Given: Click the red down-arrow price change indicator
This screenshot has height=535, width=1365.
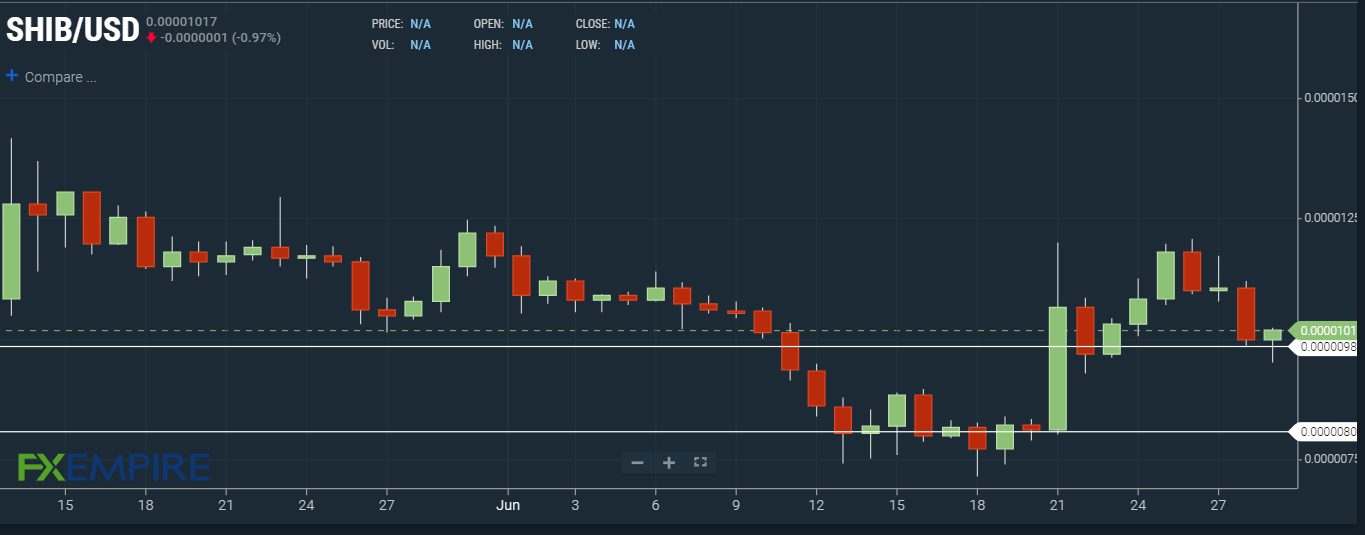Looking at the screenshot, I should click(151, 38).
